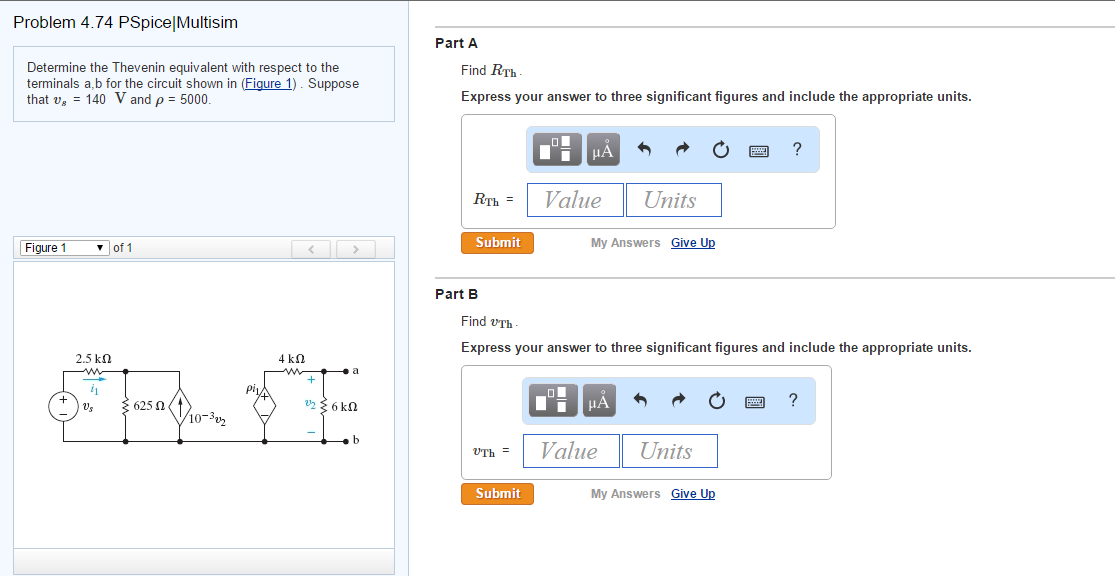Screen dimensions: 1115x576
Task: Open the Figure 1 dropdown selector
Action: click(x=64, y=248)
